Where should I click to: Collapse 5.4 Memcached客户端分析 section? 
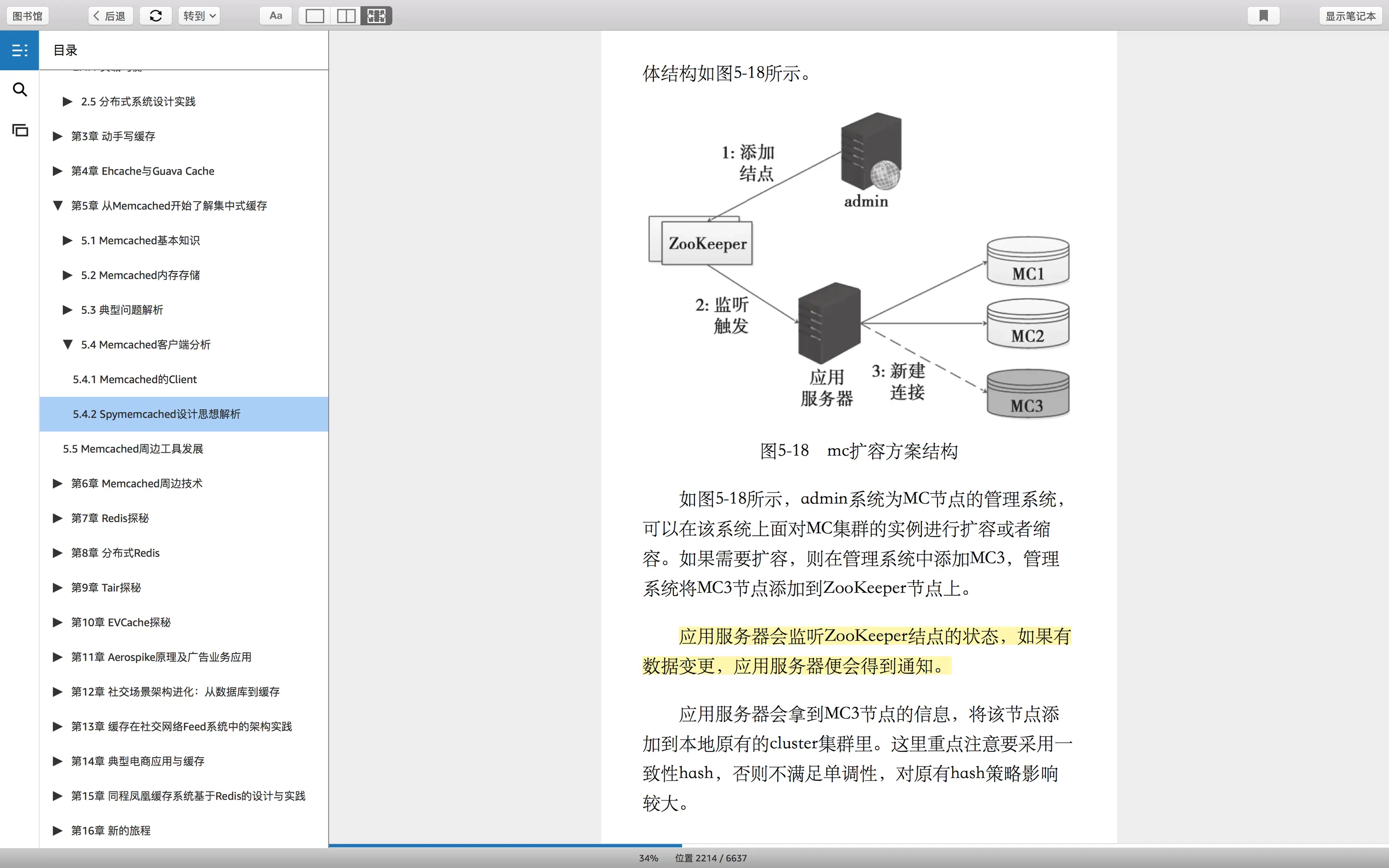click(67, 344)
